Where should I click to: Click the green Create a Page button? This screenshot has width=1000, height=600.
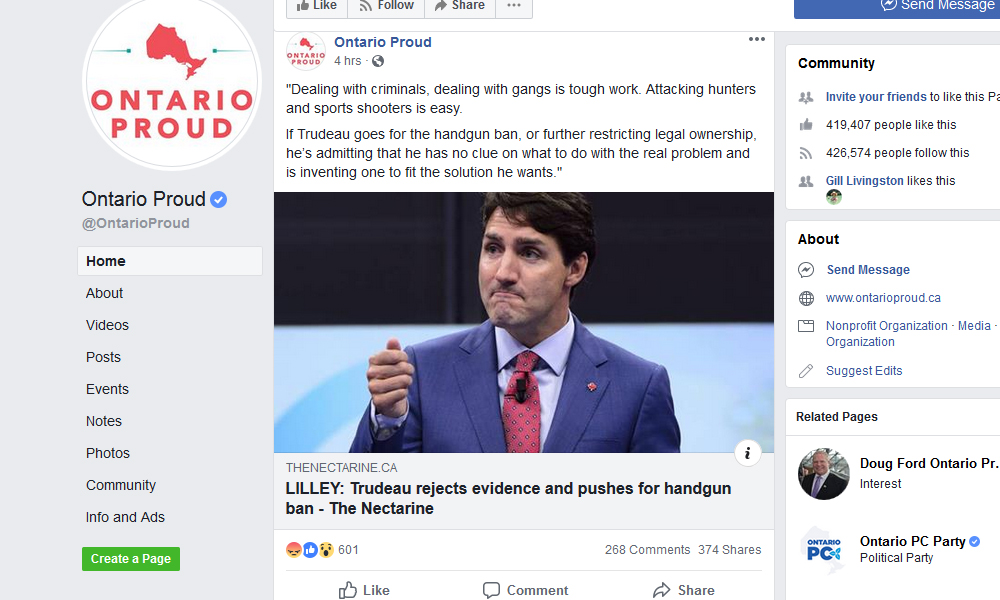point(130,559)
